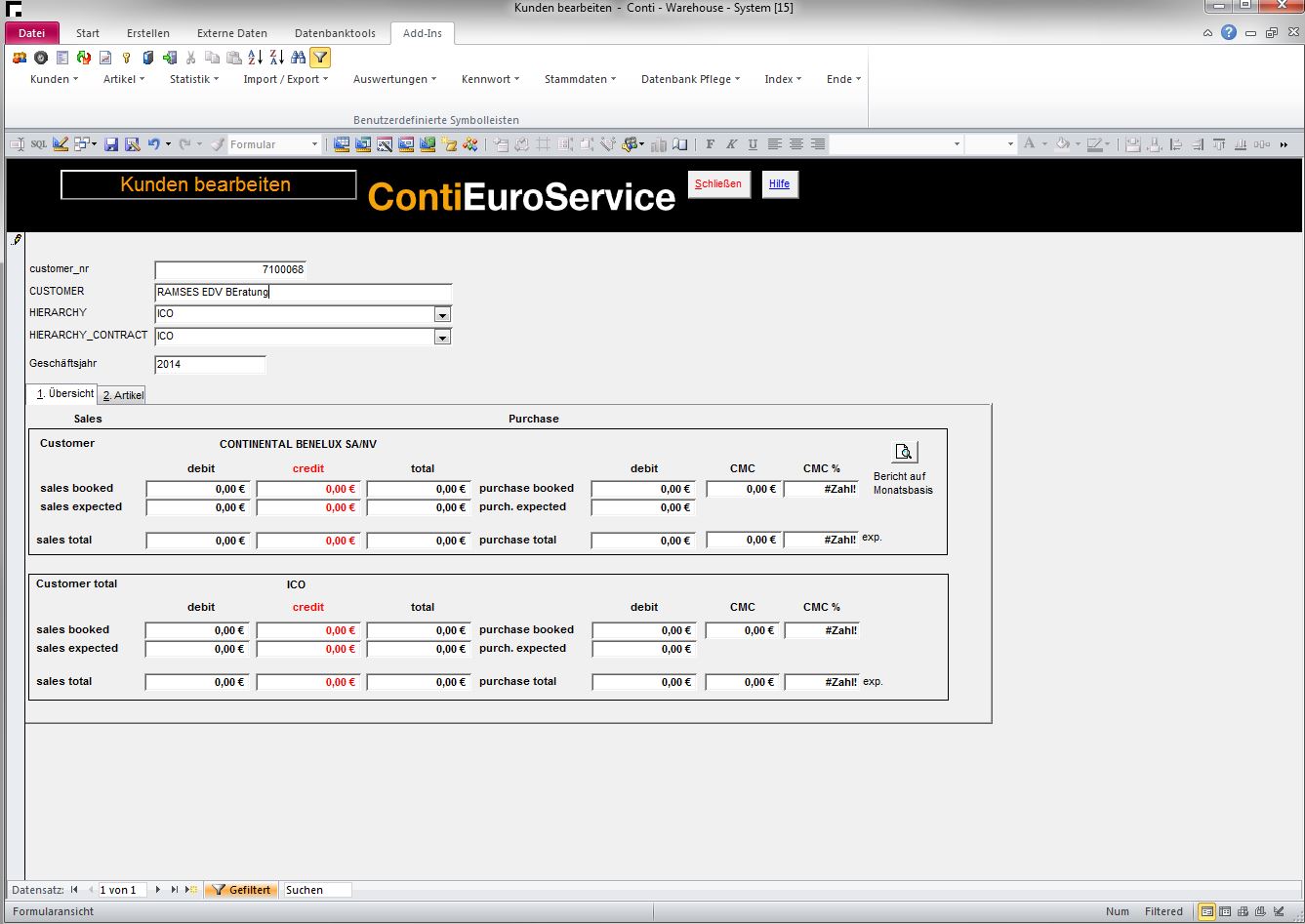Image resolution: width=1305 pixels, height=924 pixels.
Task: Go to last record navigation arrow
Action: pos(175,890)
